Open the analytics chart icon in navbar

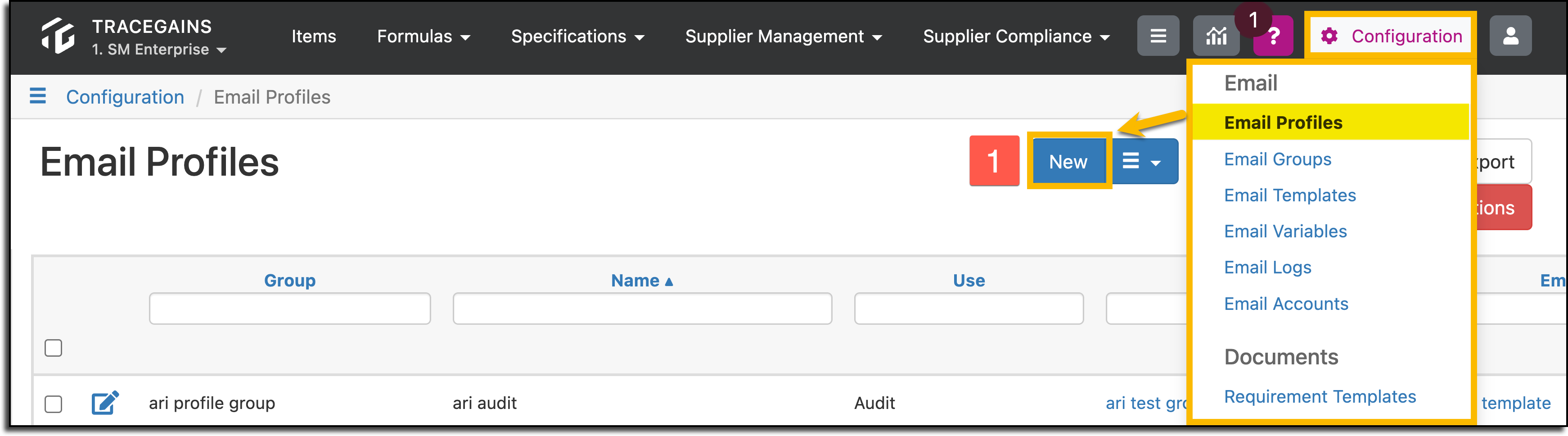coord(1216,36)
